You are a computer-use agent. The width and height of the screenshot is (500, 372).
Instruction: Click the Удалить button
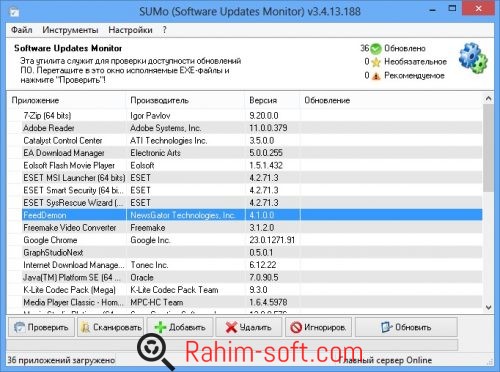(x=249, y=327)
